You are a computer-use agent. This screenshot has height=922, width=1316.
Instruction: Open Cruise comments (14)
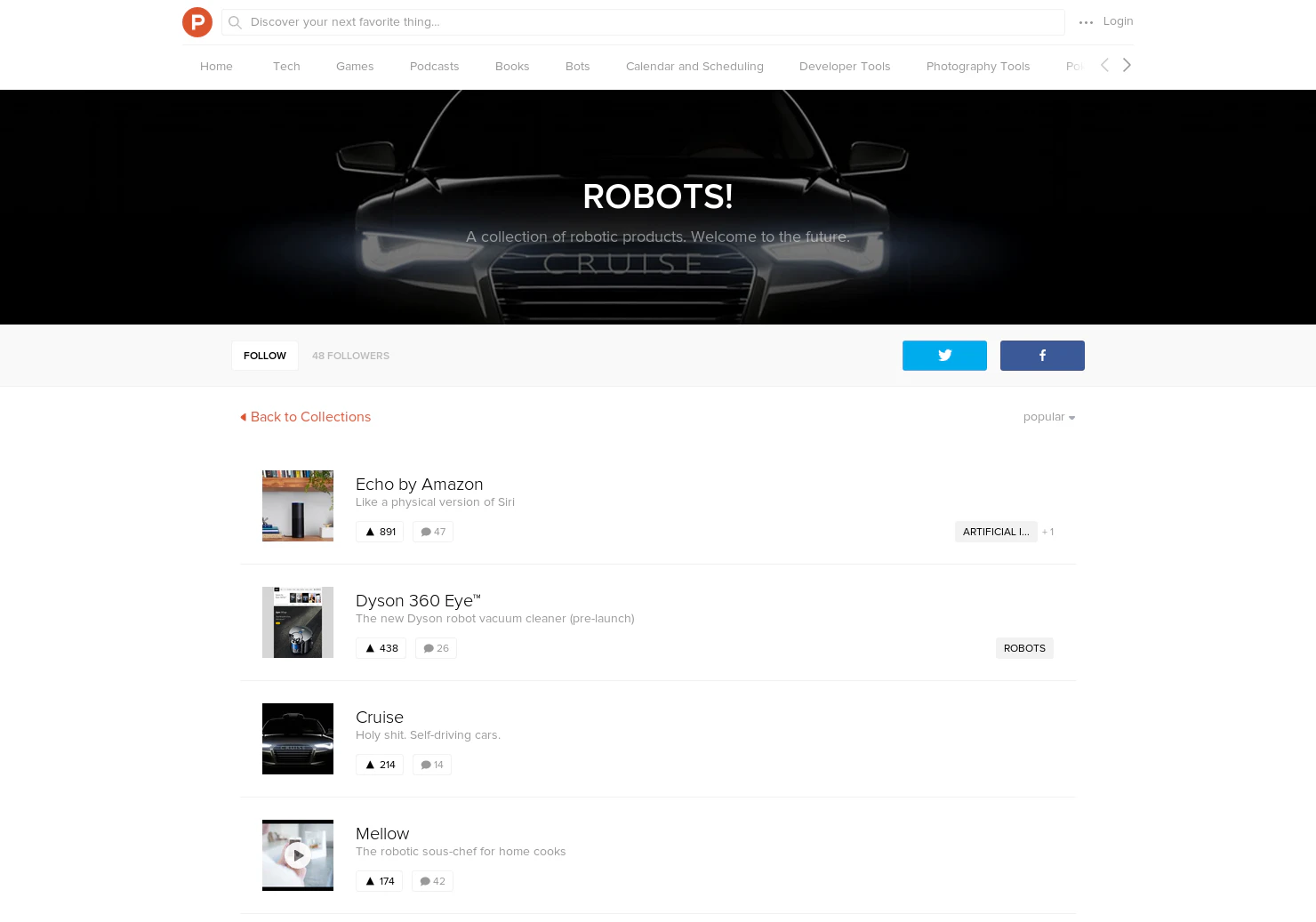(432, 765)
